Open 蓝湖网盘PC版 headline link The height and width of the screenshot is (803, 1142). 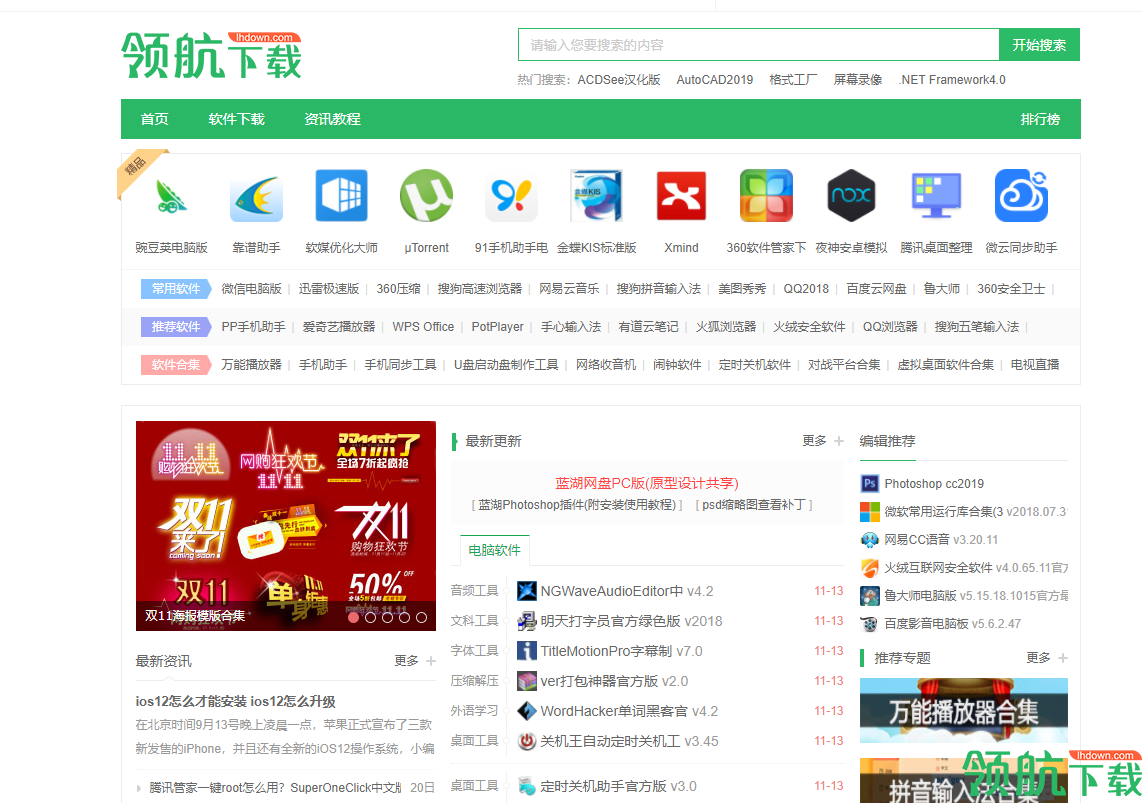coord(647,483)
